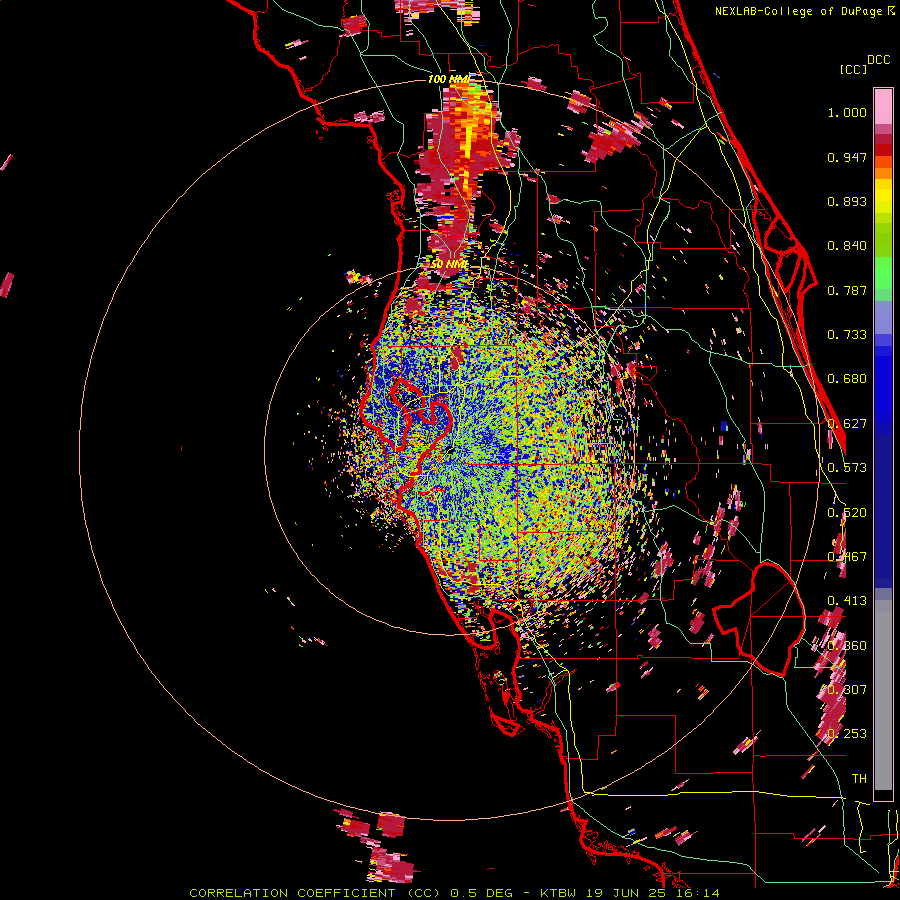The width and height of the screenshot is (900, 900).
Task: Select the TH threshold label
Action: [859, 779]
